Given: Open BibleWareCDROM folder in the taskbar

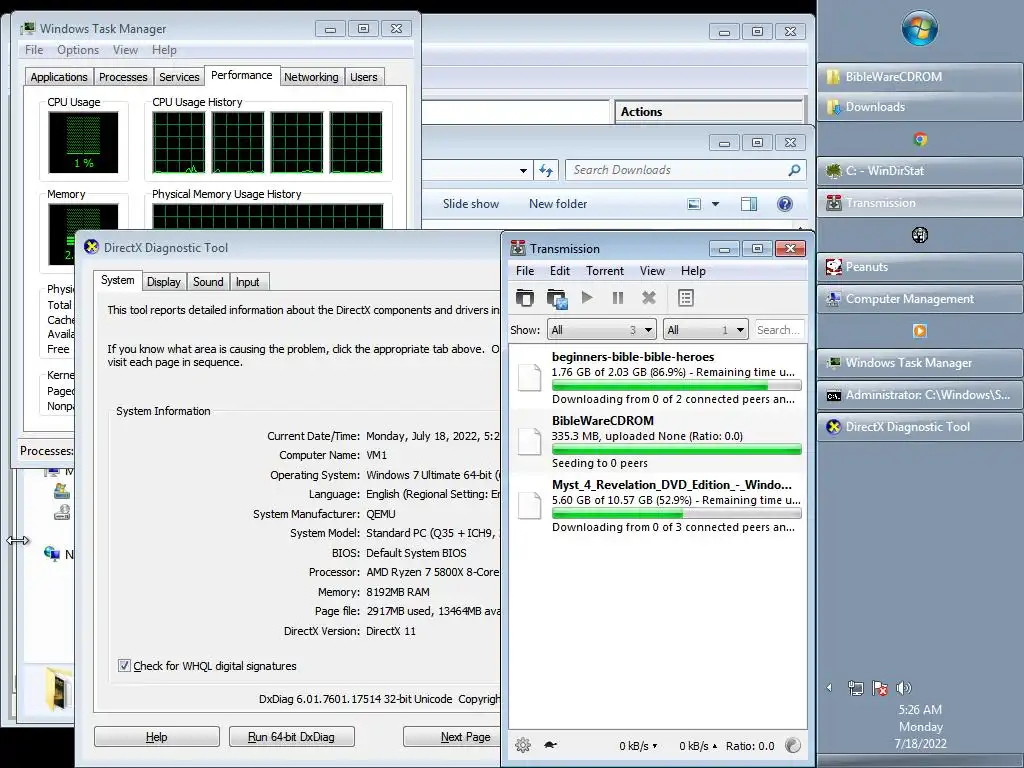Looking at the screenshot, I should pos(920,76).
